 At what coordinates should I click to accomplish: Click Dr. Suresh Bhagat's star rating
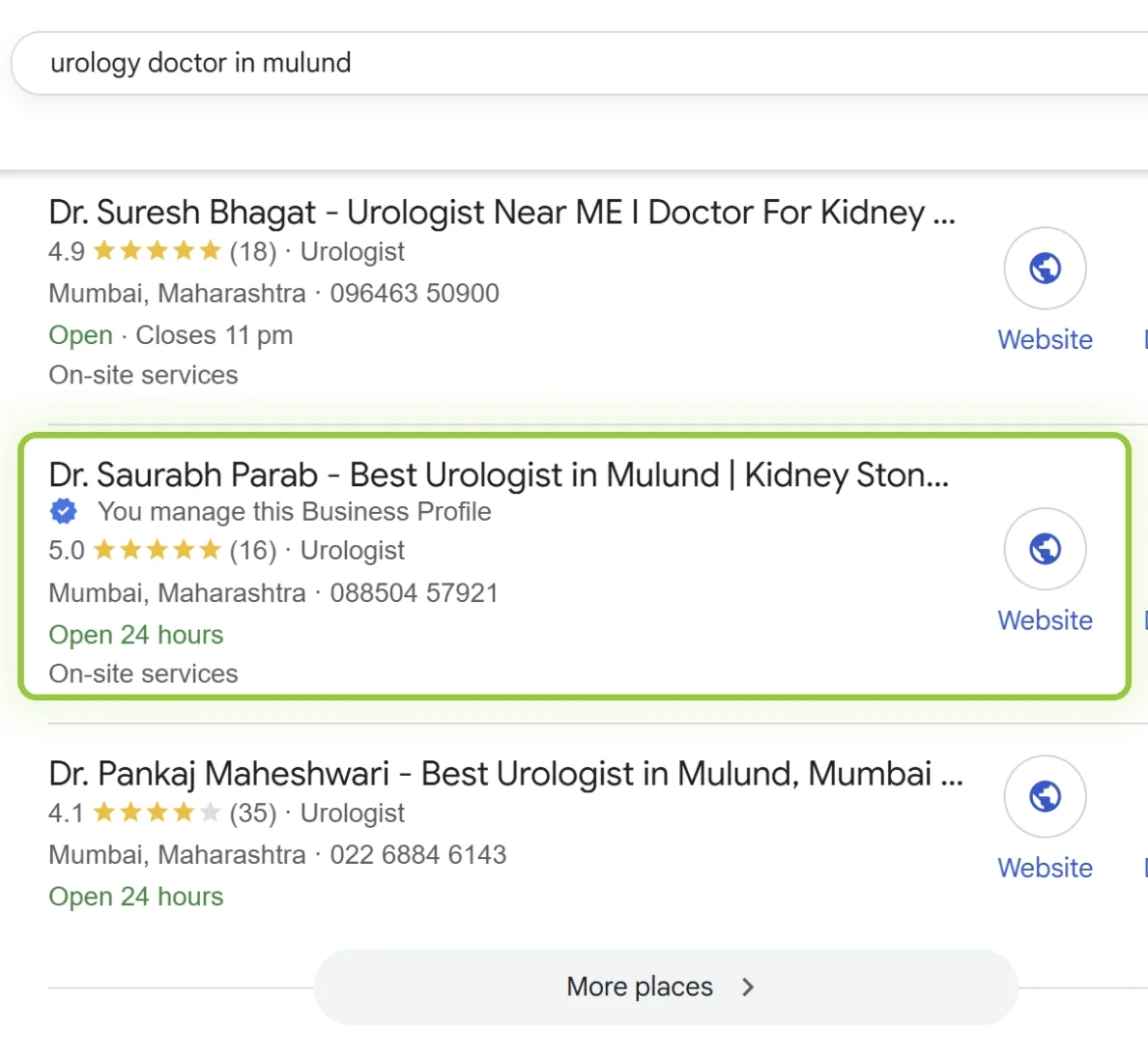pos(158,252)
